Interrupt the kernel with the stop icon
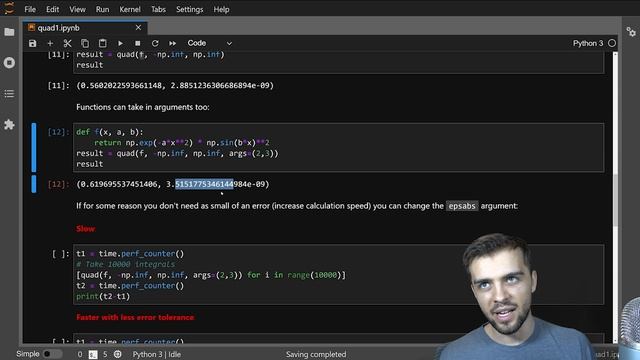640x360 pixels. click(x=138, y=43)
